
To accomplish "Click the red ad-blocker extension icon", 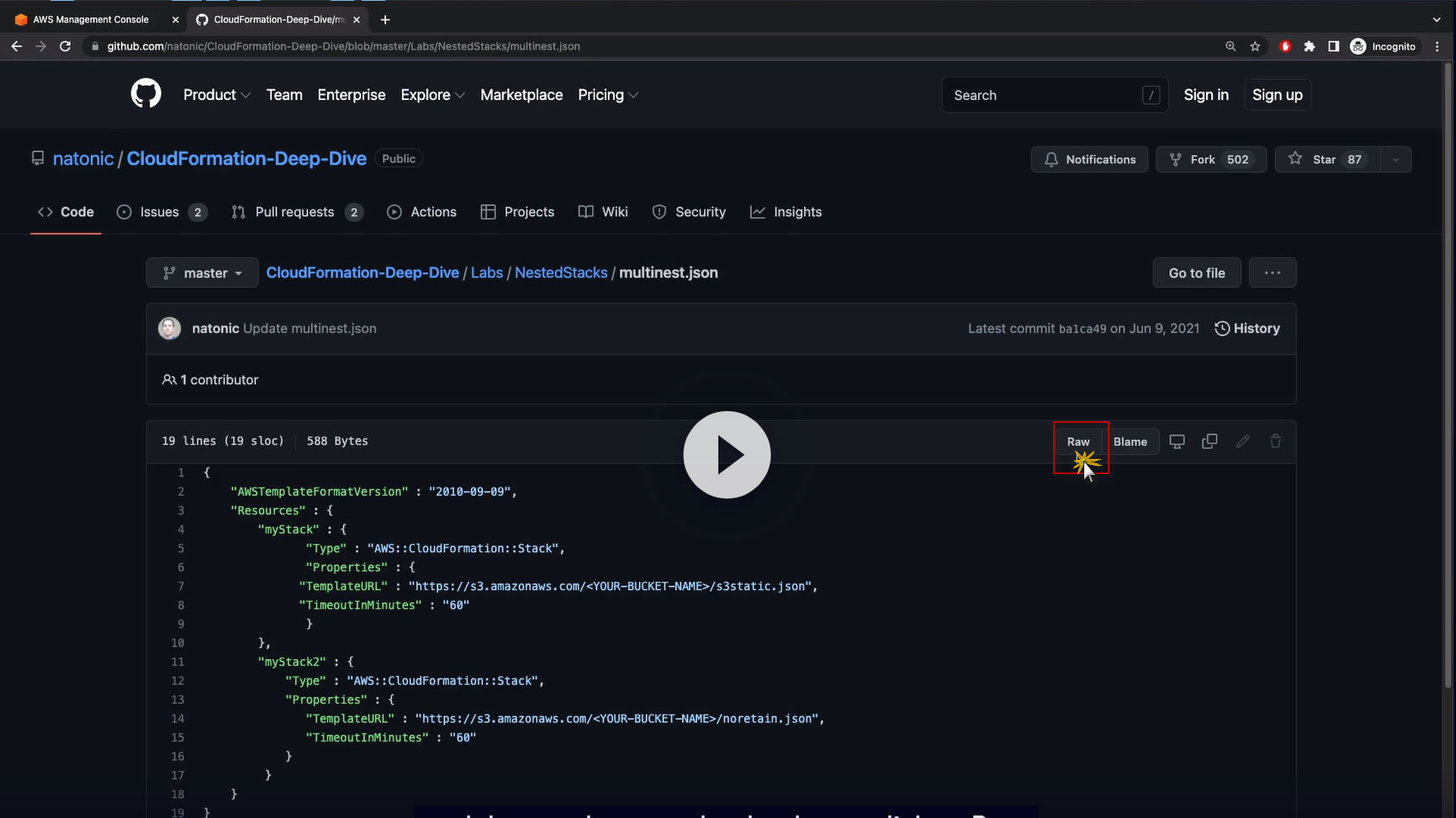I will click(1284, 46).
